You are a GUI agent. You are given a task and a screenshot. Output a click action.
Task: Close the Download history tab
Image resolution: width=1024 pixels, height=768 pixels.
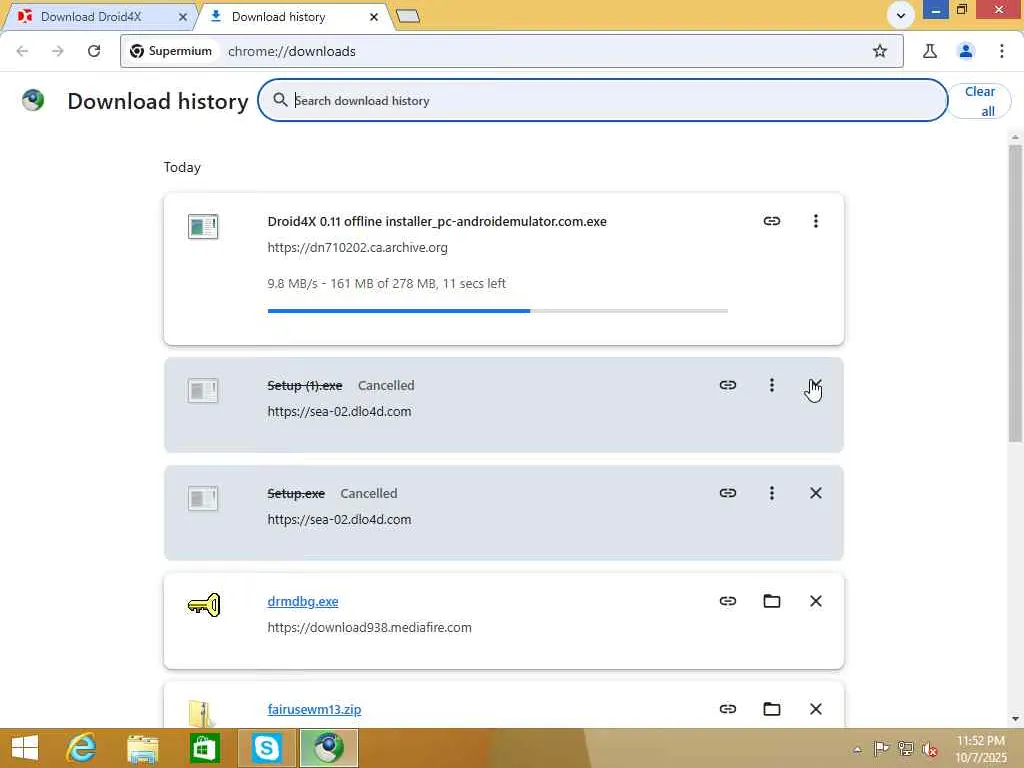tap(374, 17)
